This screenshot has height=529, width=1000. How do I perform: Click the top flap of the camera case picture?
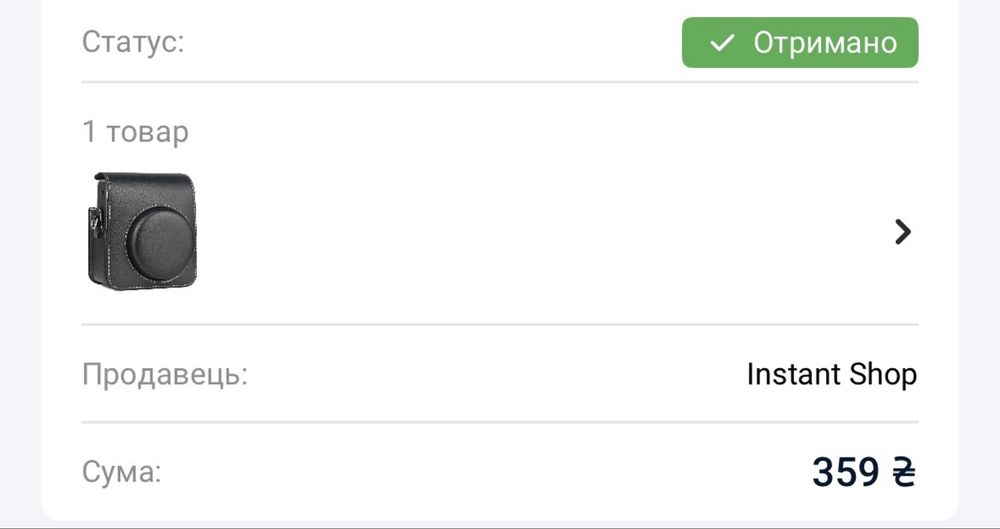point(145,190)
